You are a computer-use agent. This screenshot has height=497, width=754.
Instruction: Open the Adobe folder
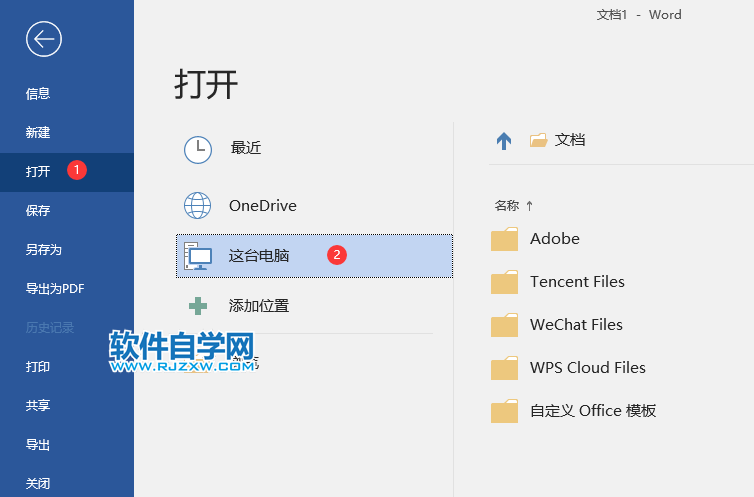(554, 239)
